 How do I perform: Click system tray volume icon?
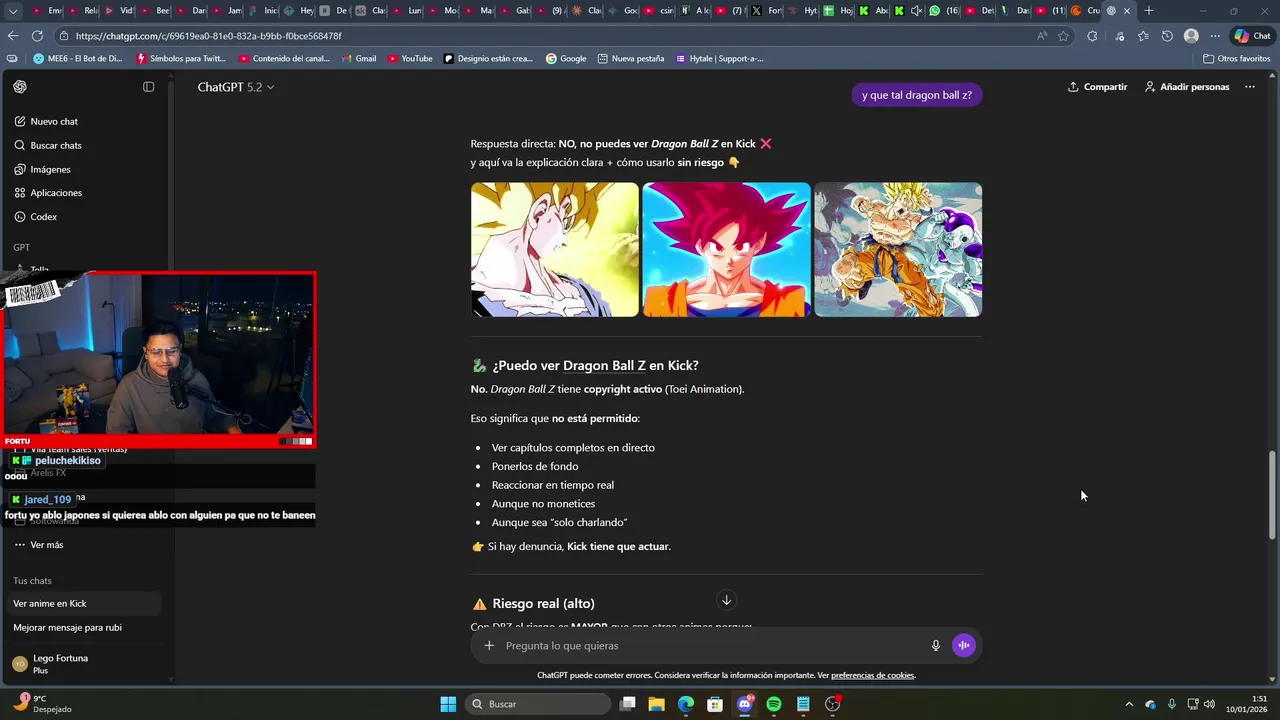click(1209, 704)
